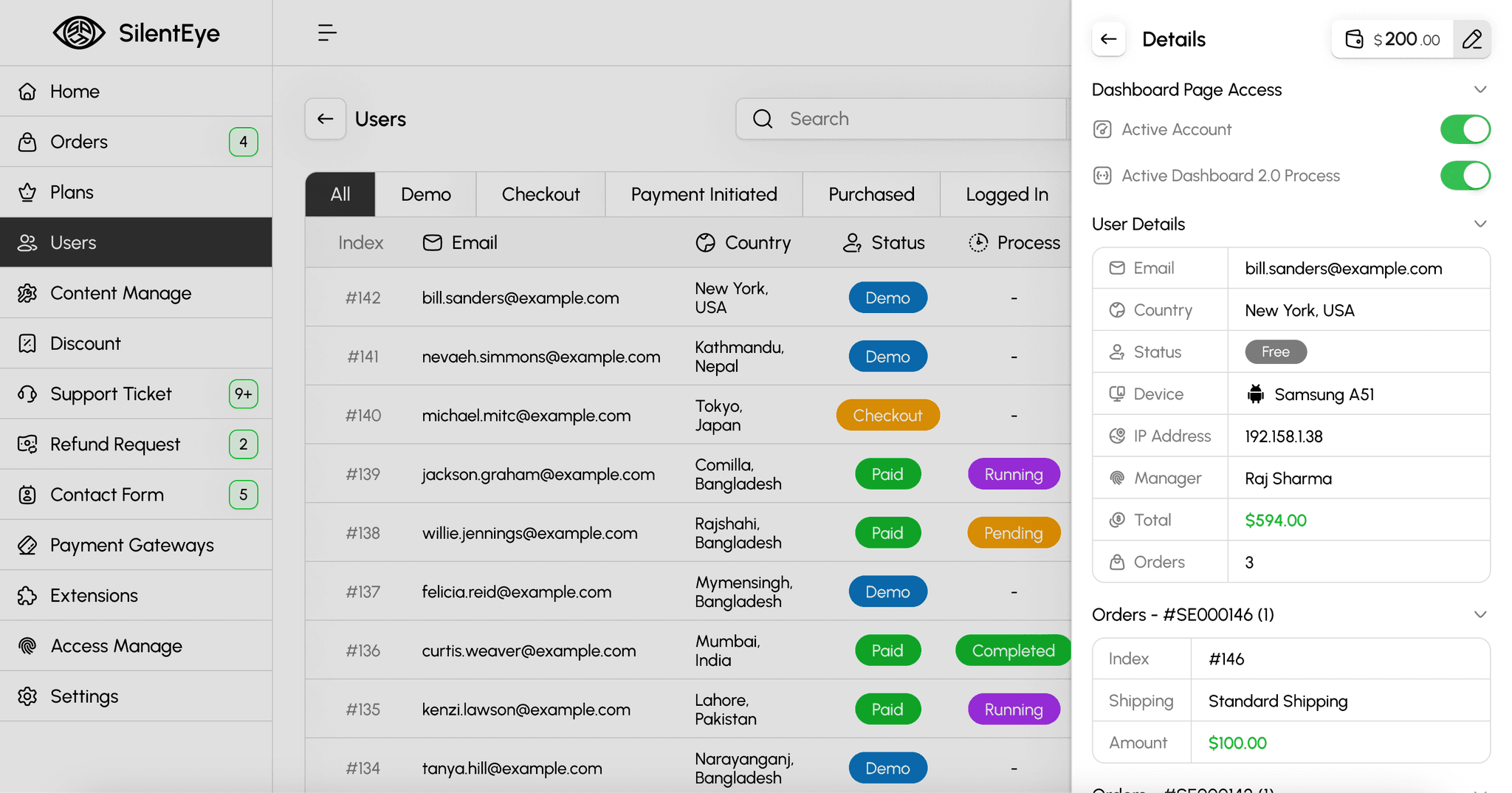Select the Logged In tab

pyautogui.click(x=1006, y=194)
